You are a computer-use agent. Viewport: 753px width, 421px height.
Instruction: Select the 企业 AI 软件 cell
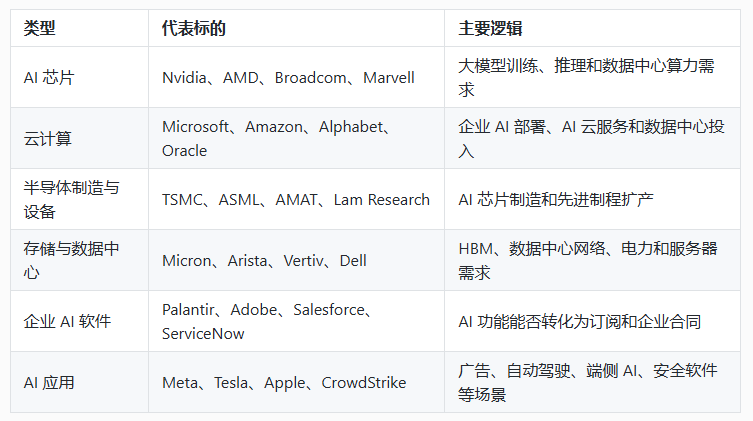[79, 321]
